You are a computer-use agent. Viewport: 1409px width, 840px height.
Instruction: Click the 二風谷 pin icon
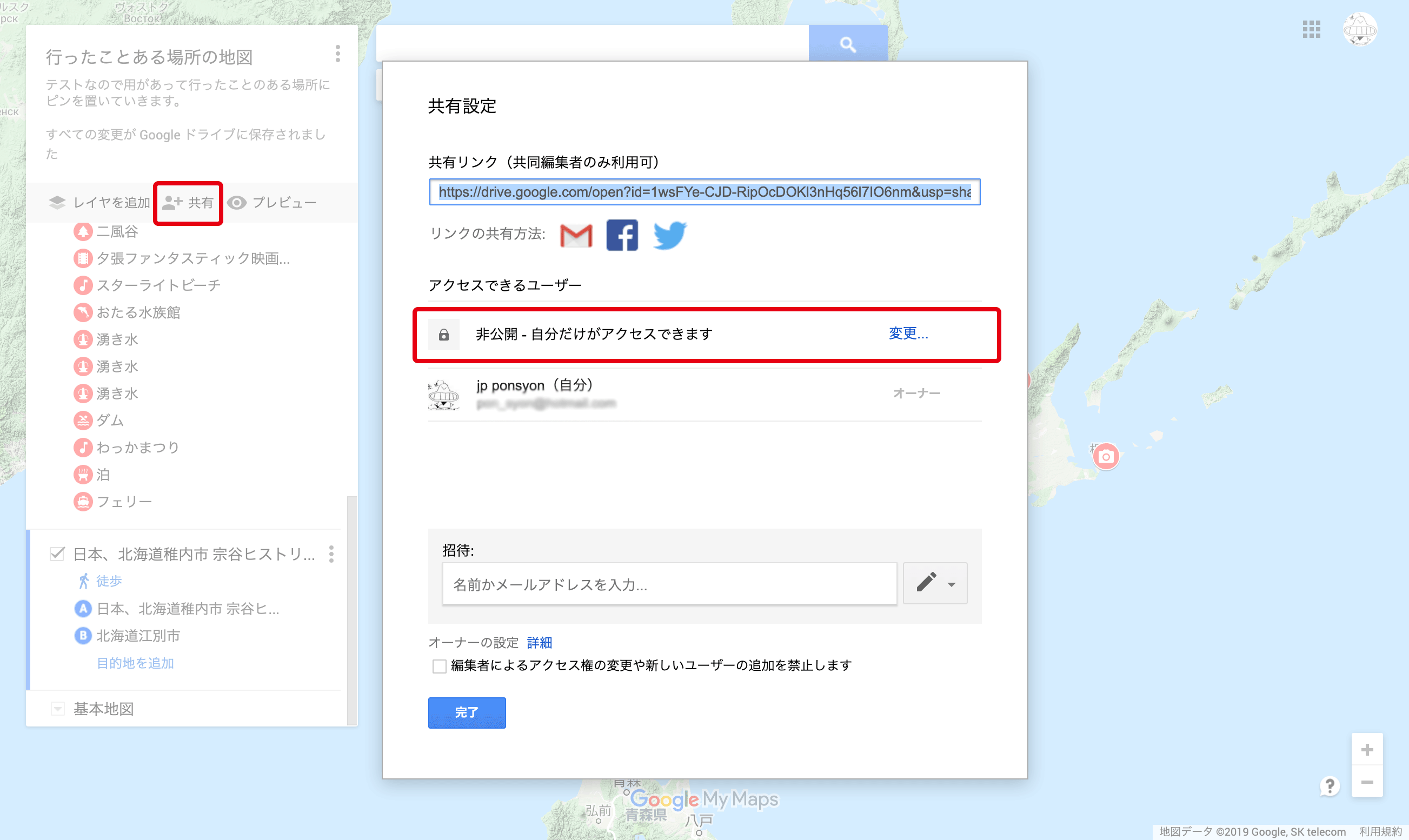click(83, 231)
